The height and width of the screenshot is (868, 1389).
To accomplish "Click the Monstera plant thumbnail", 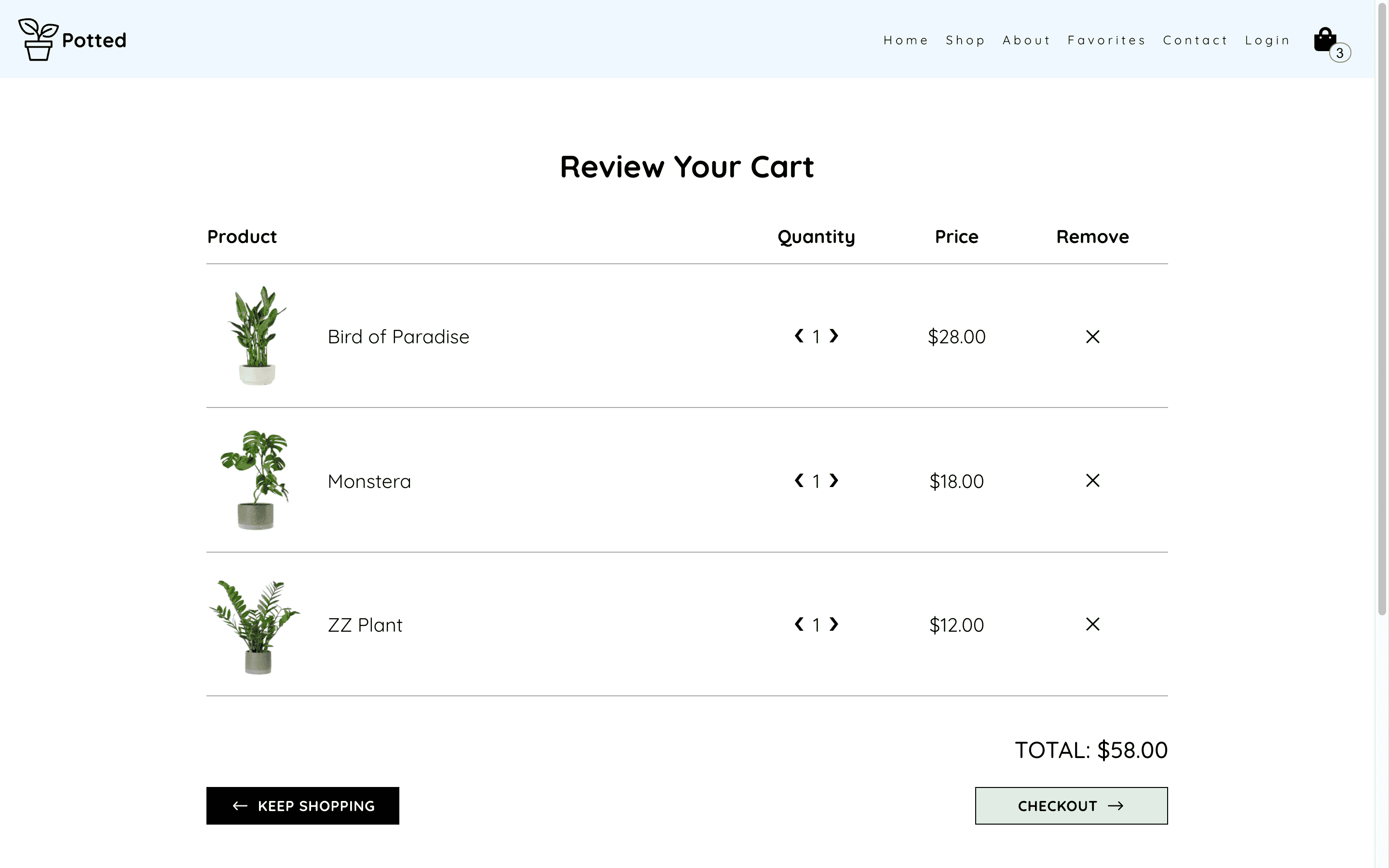I will 255,480.
